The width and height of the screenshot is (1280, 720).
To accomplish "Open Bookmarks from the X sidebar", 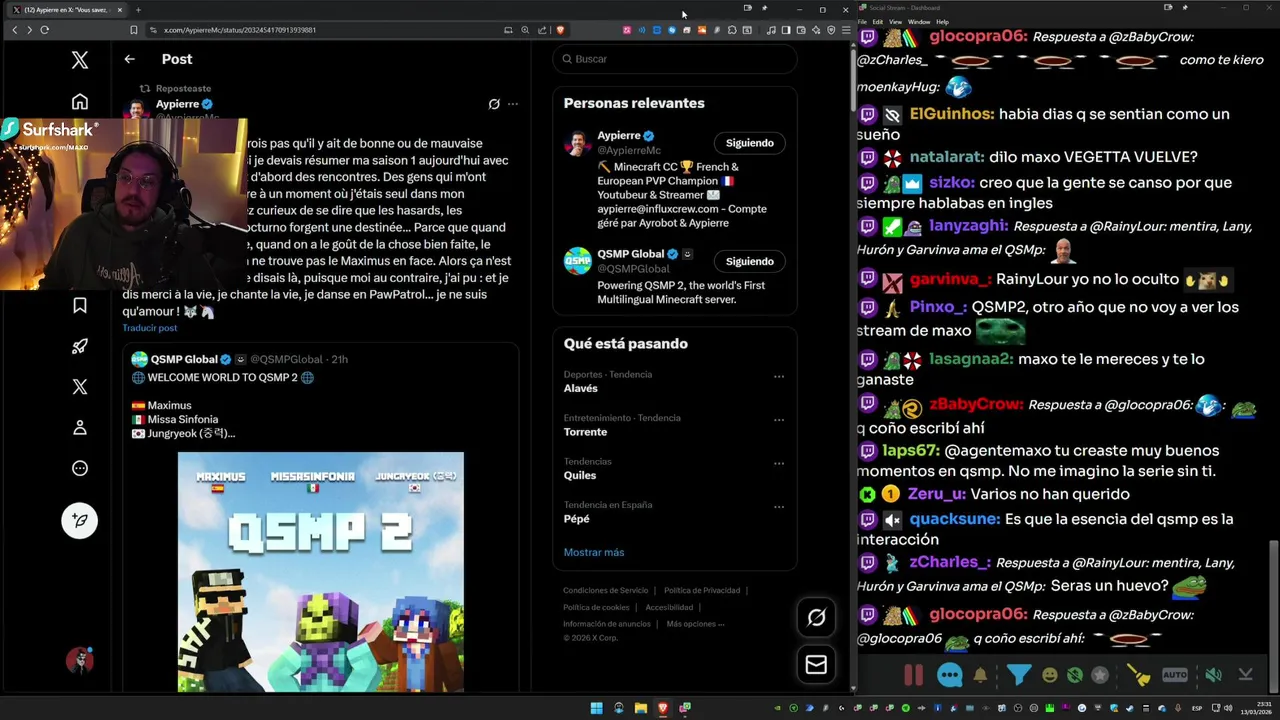I will (x=80, y=305).
